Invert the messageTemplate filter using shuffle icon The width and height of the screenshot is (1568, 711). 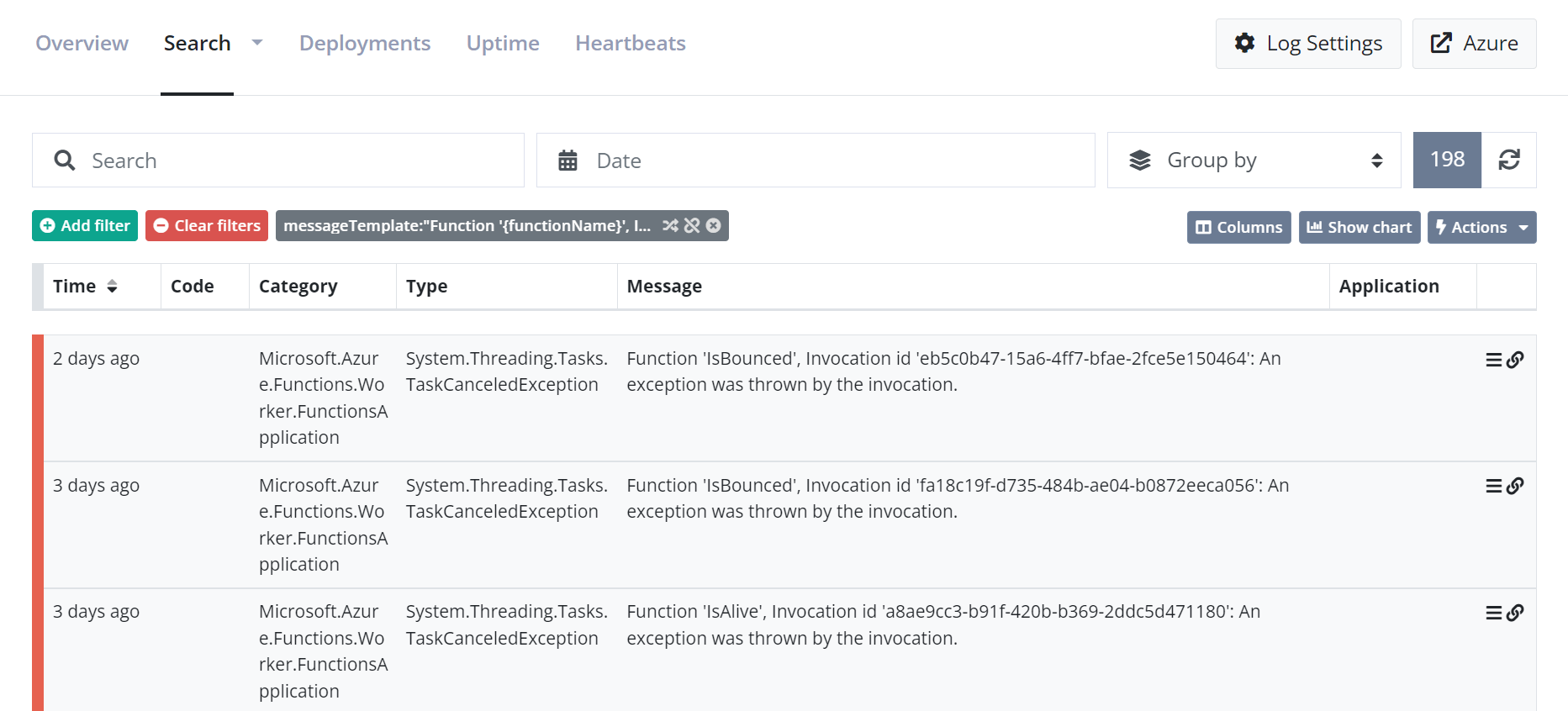[670, 225]
